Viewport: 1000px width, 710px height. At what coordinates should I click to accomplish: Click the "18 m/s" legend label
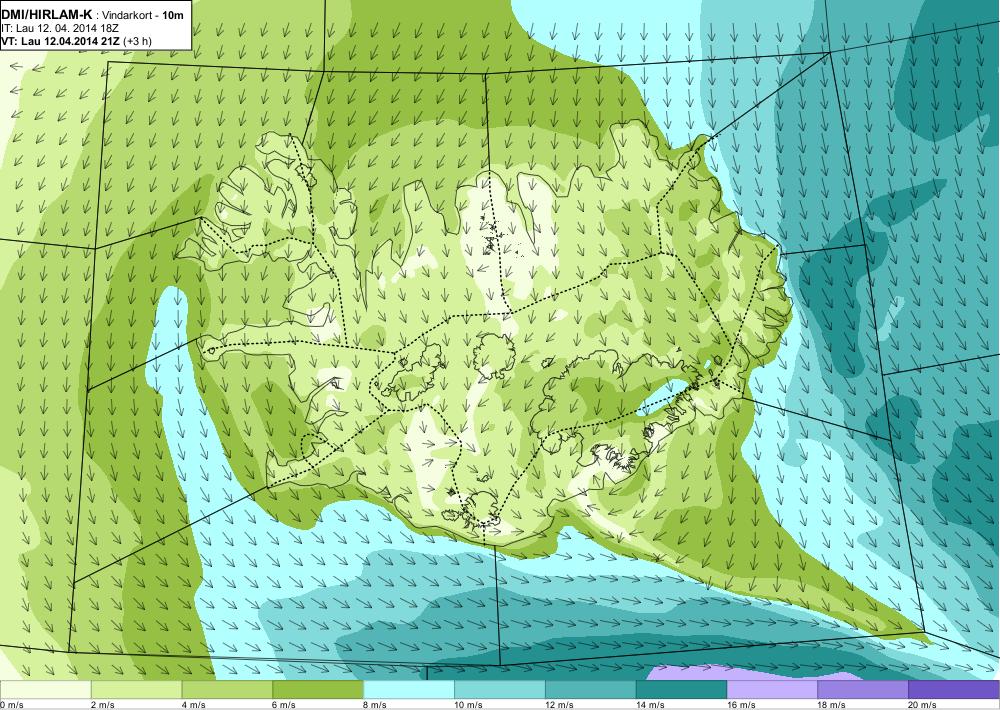tap(832, 705)
